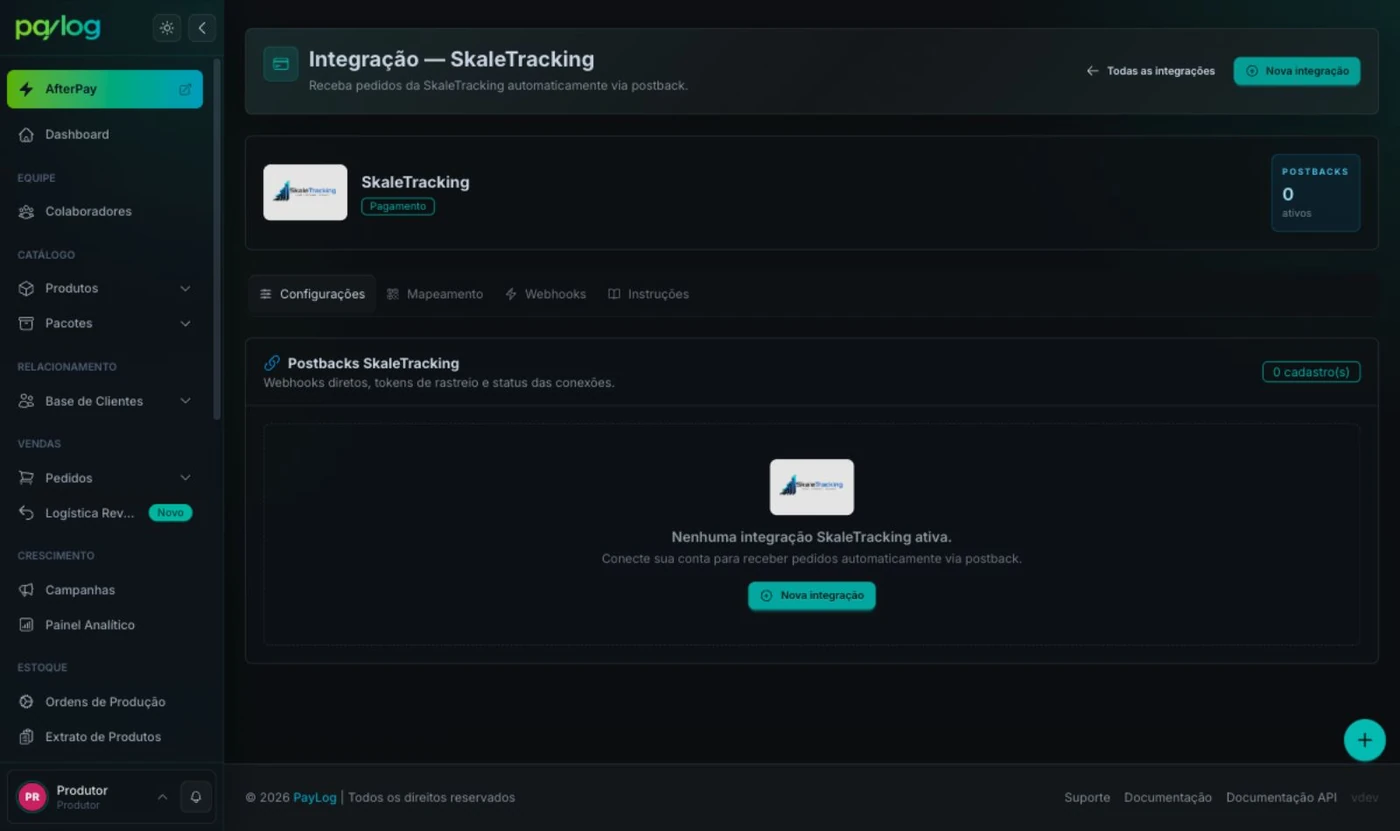Click the Logística Reversa return arrow icon
This screenshot has width=1400, height=831.
26,513
